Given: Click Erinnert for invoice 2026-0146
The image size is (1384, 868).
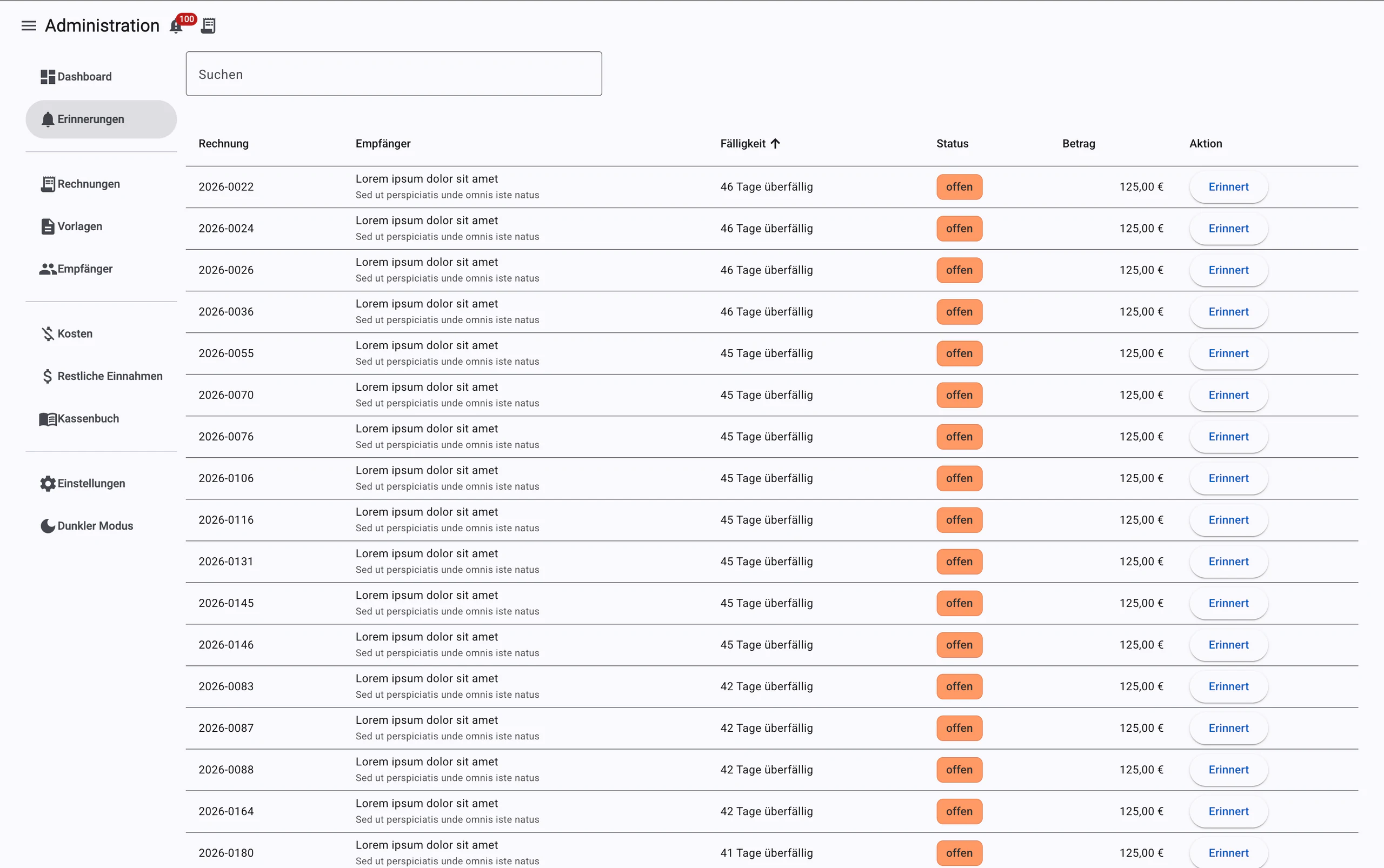Looking at the screenshot, I should (1228, 645).
